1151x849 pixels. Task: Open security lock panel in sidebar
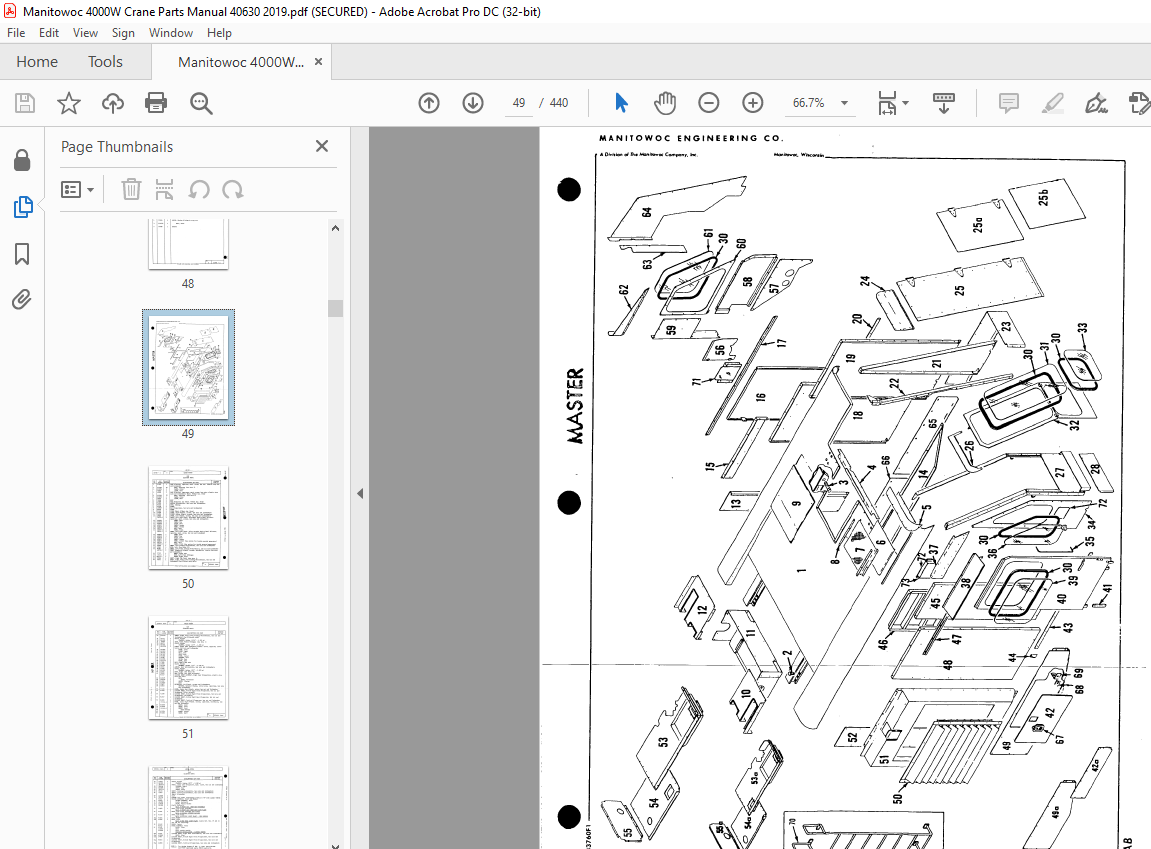click(x=22, y=160)
